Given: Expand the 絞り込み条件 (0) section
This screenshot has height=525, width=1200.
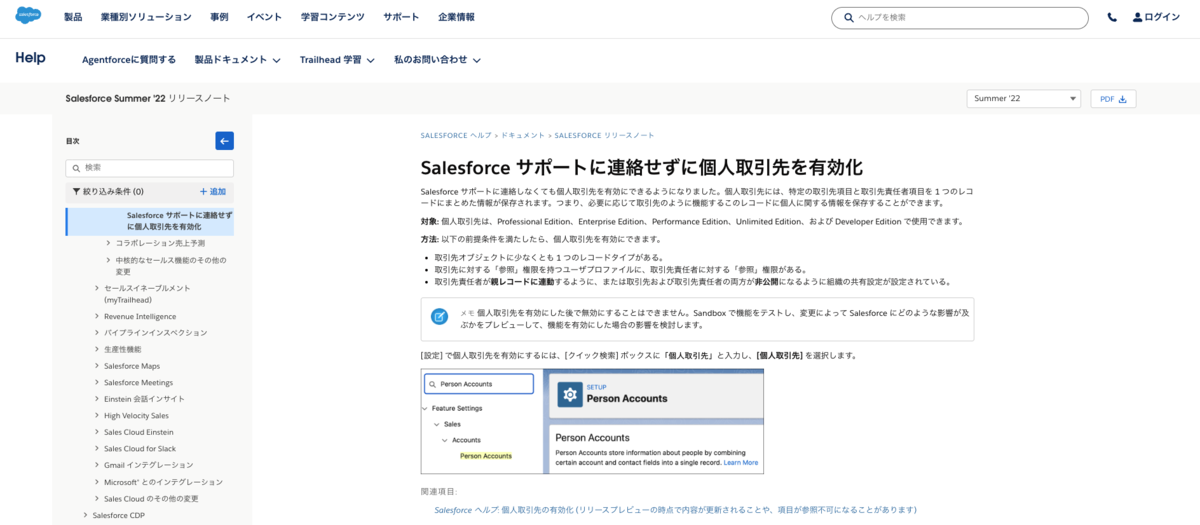Looking at the screenshot, I should pyautogui.click(x=108, y=191).
